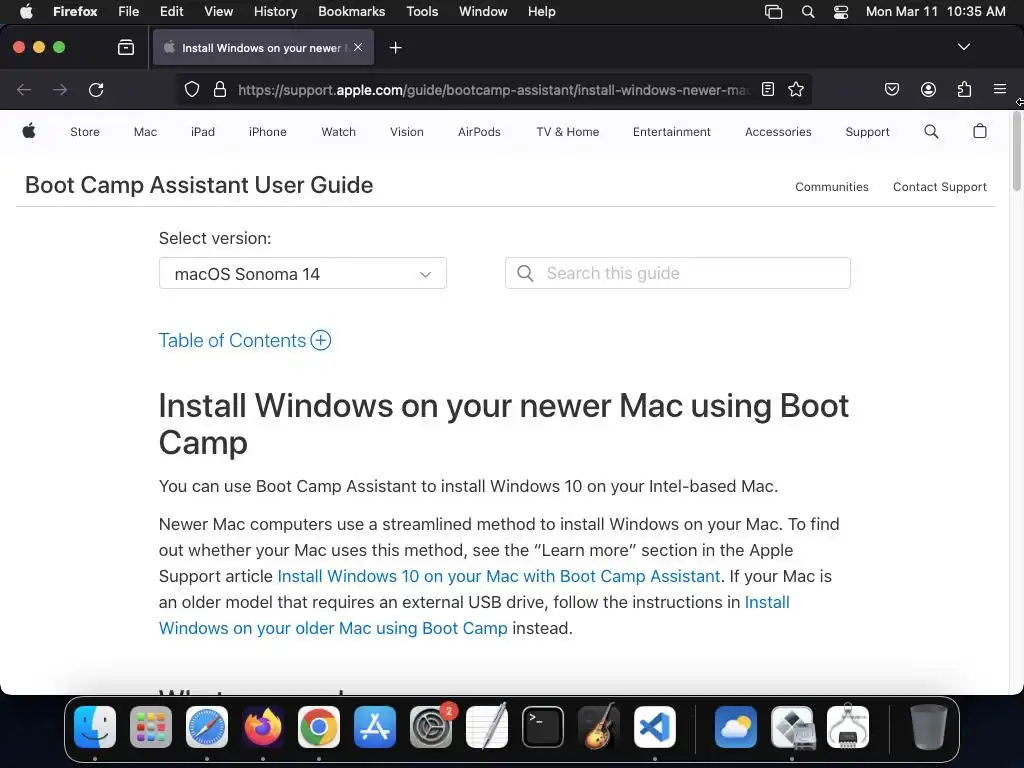Go back to previous page
Viewport: 1024px width, 768px height.
[x=24, y=89]
